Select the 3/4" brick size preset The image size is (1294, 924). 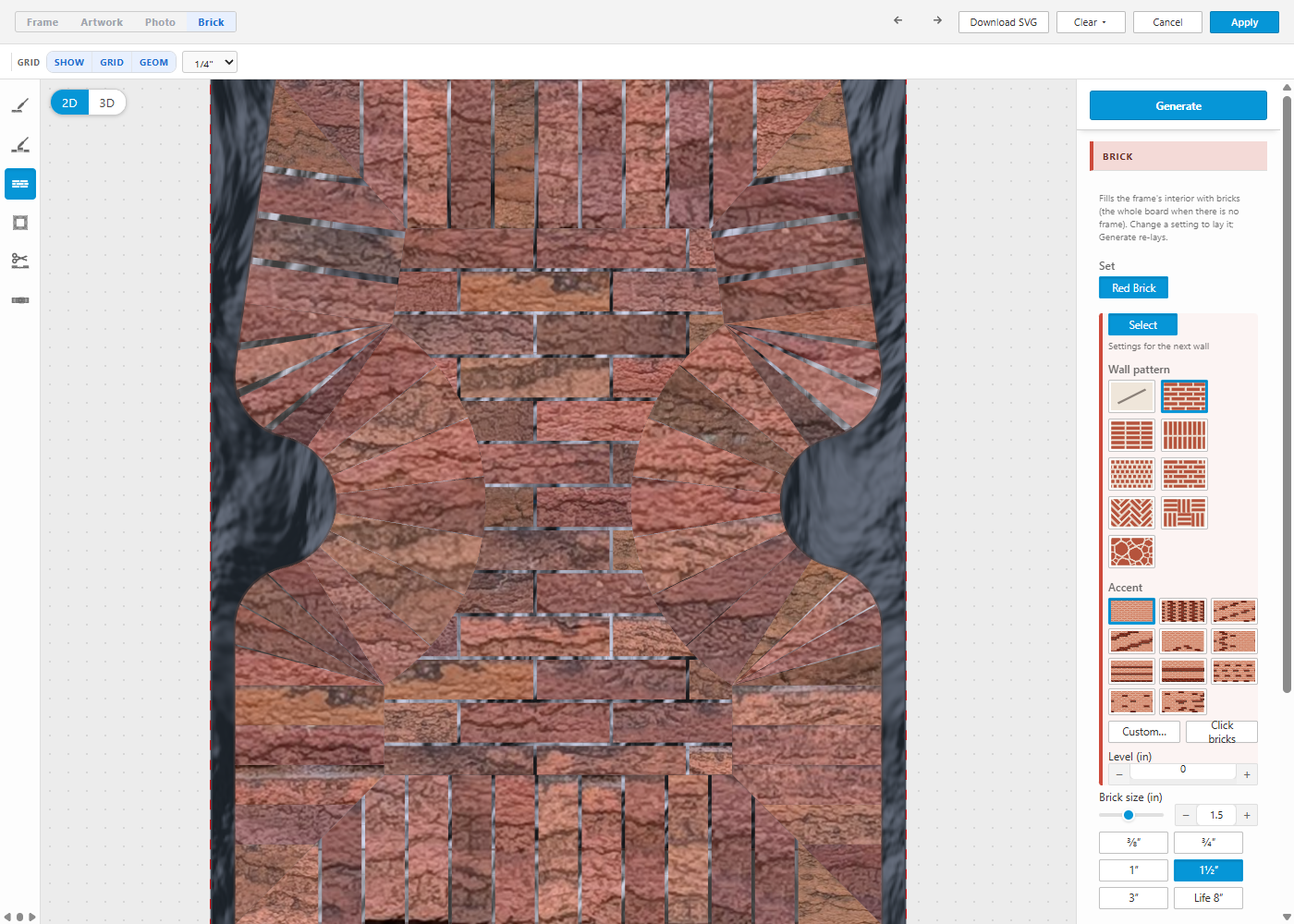coord(1208,843)
